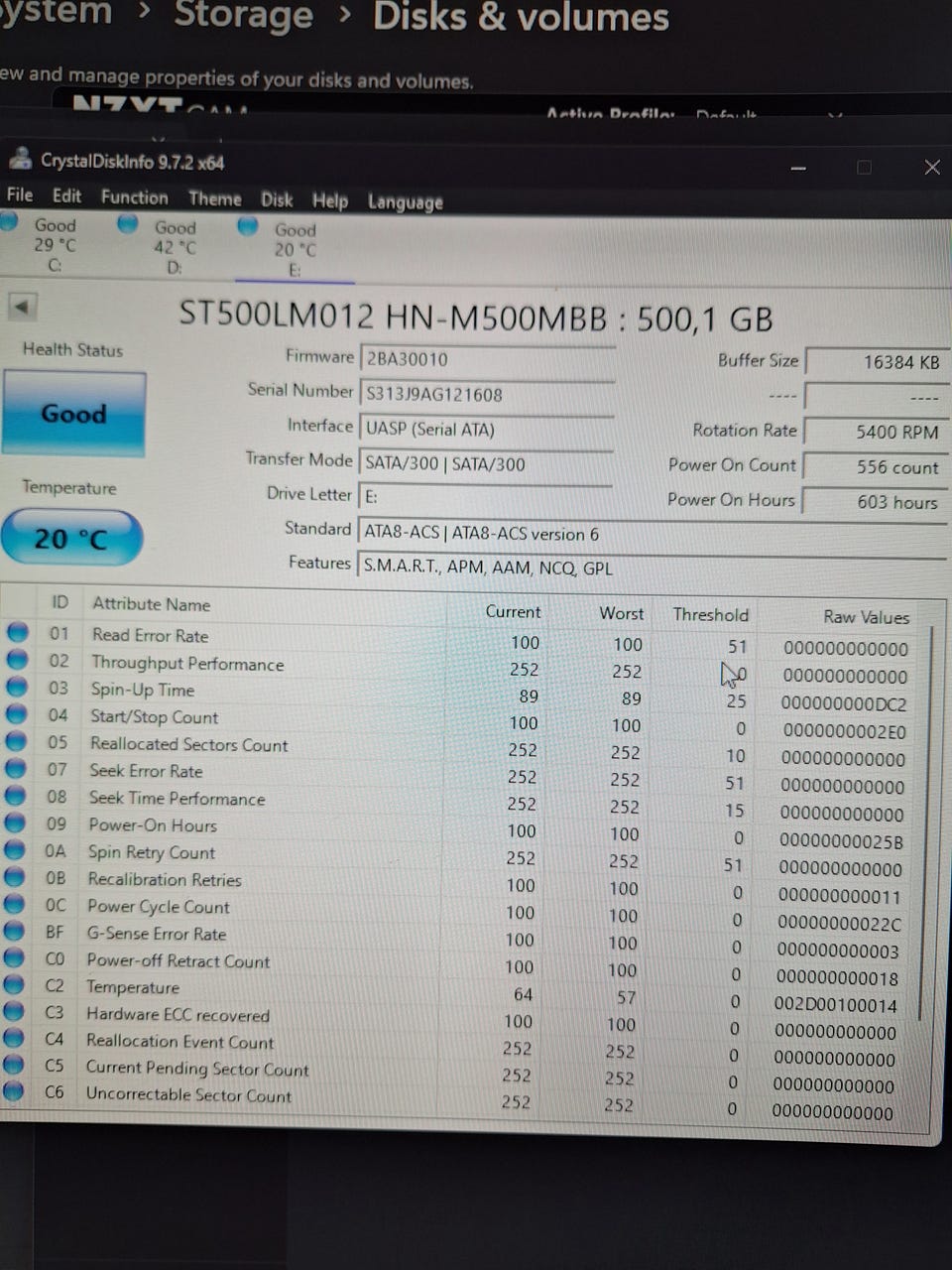Select the Power Cycle Count attribute name
Screen dimensions: 952x1270
(159, 906)
